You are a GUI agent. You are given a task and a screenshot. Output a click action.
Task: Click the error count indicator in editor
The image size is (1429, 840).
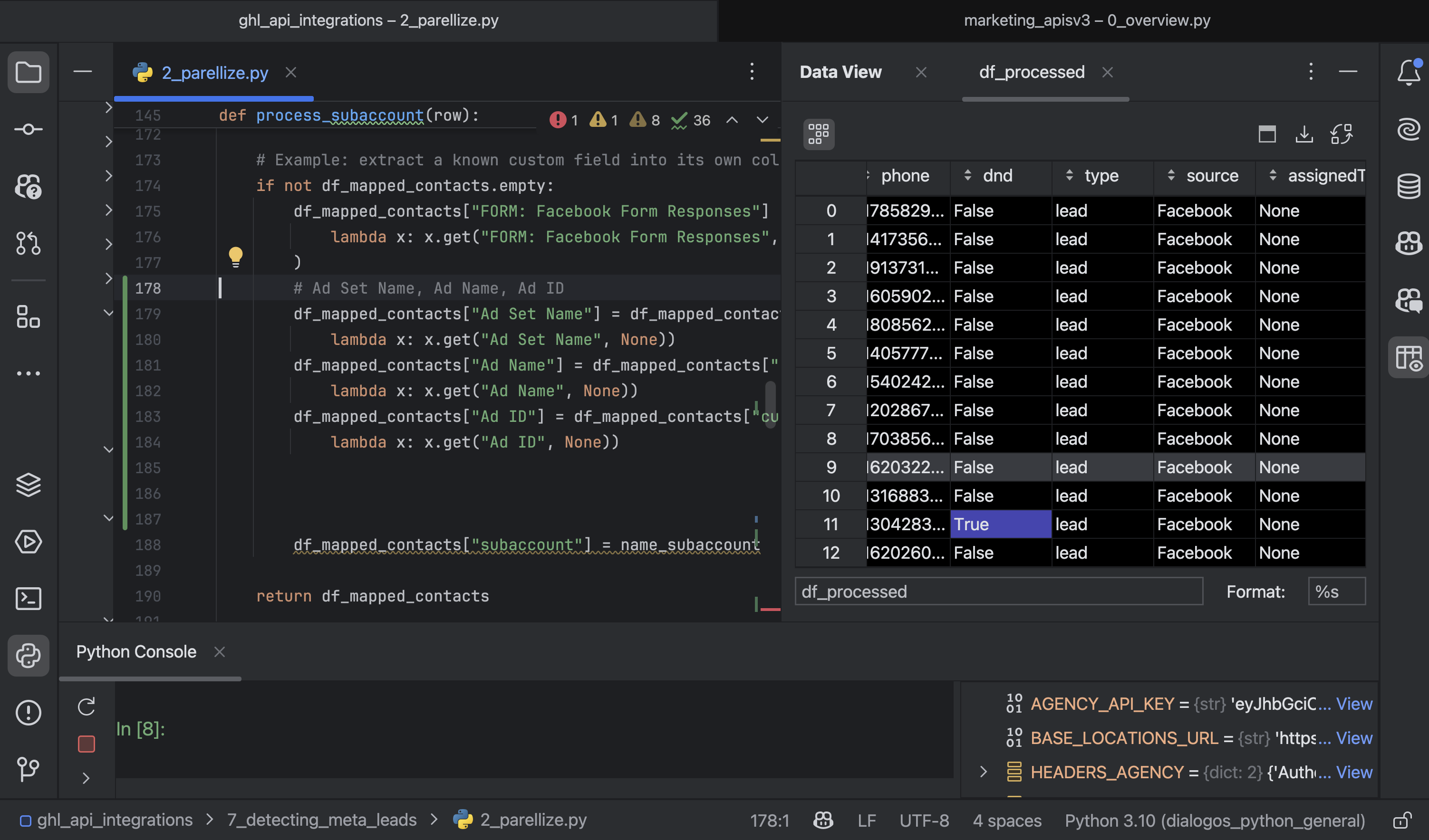(x=564, y=120)
